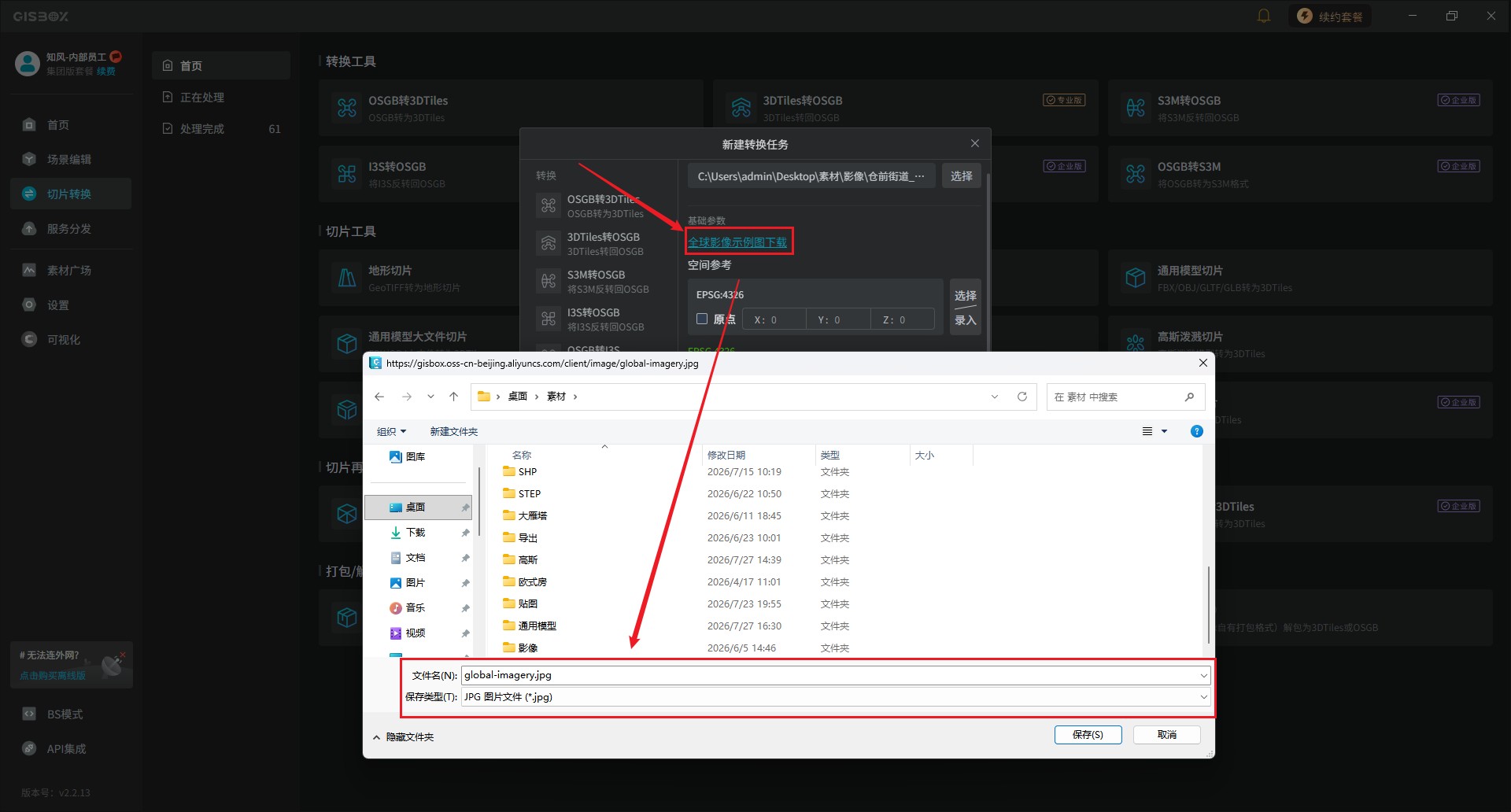Open 设置 in the sidebar
Image resolution: width=1511 pixels, height=812 pixels.
(71, 305)
